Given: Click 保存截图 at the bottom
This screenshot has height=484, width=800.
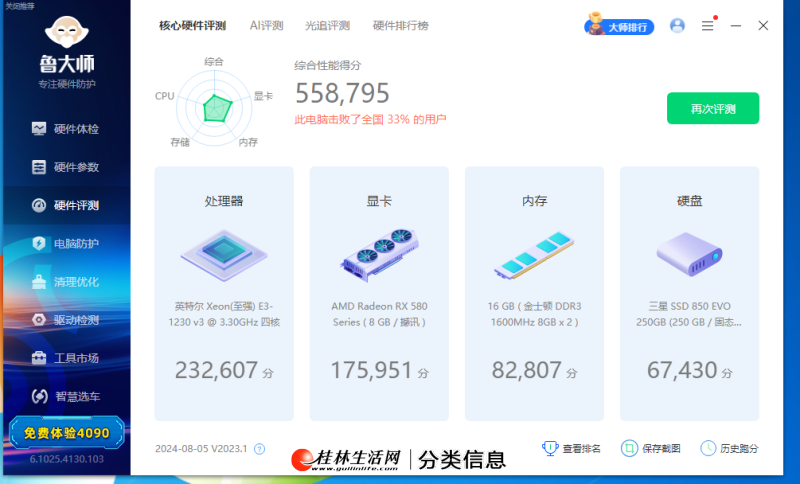Looking at the screenshot, I should tap(650, 449).
